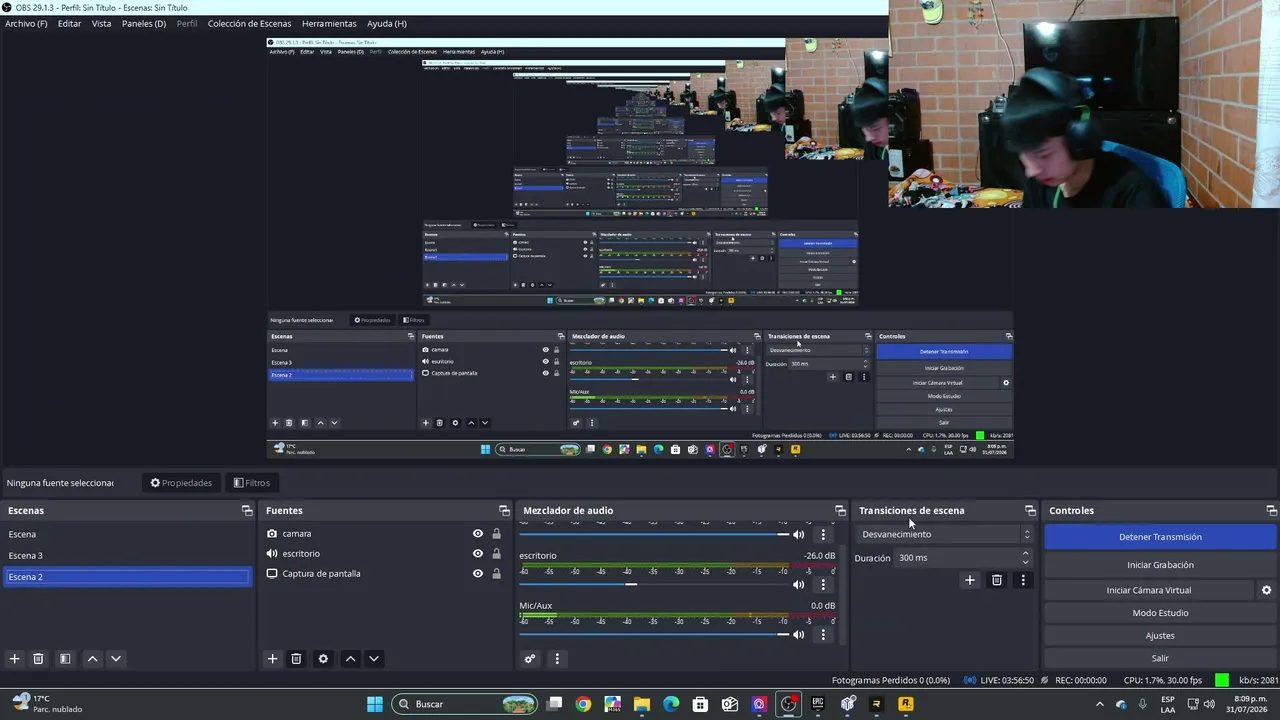Viewport: 1280px width, 720px height.
Task: Open Google Chrome from the taskbar
Action: tap(583, 704)
